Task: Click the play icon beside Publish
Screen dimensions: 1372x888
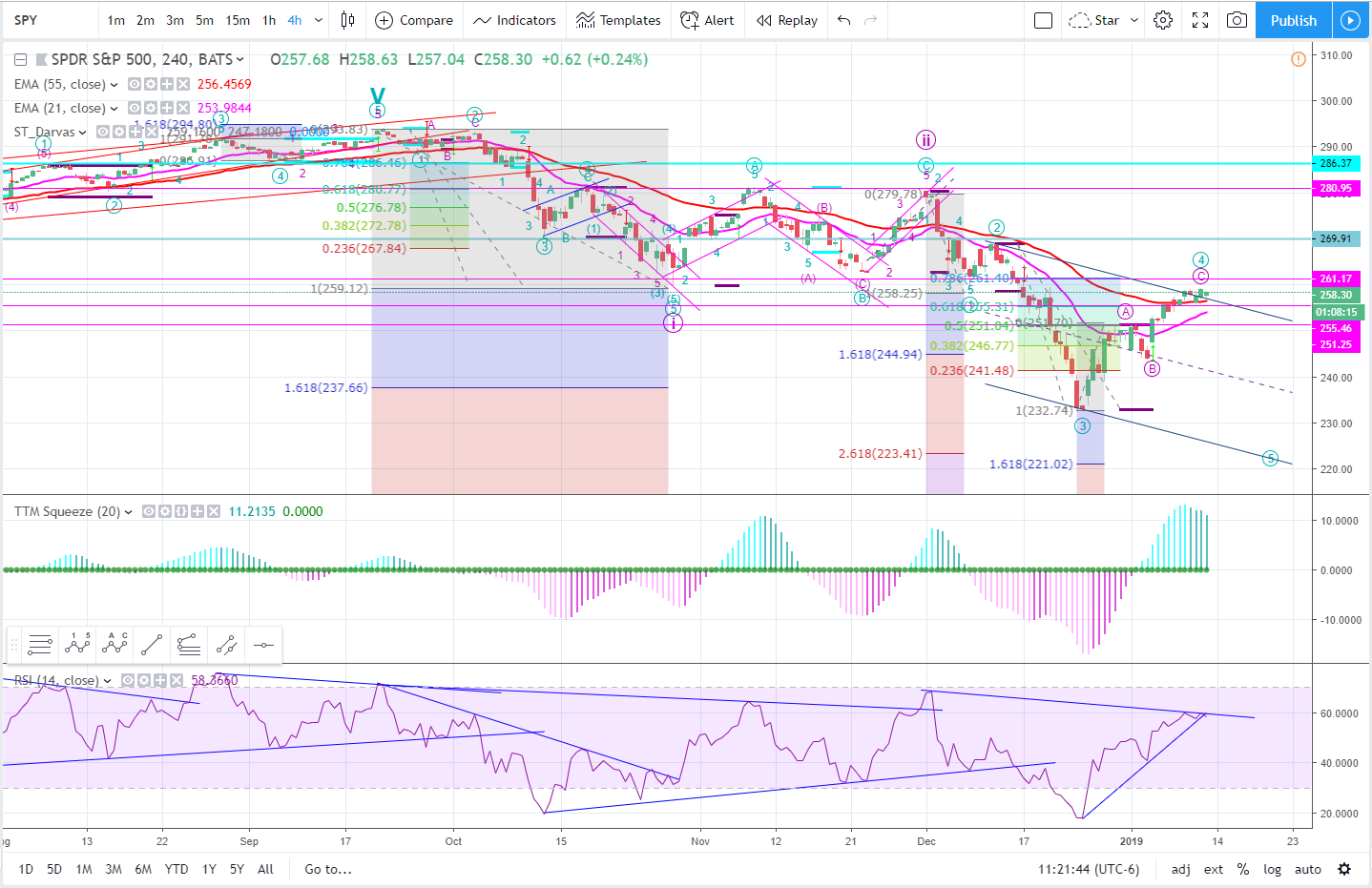Action: [1350, 20]
